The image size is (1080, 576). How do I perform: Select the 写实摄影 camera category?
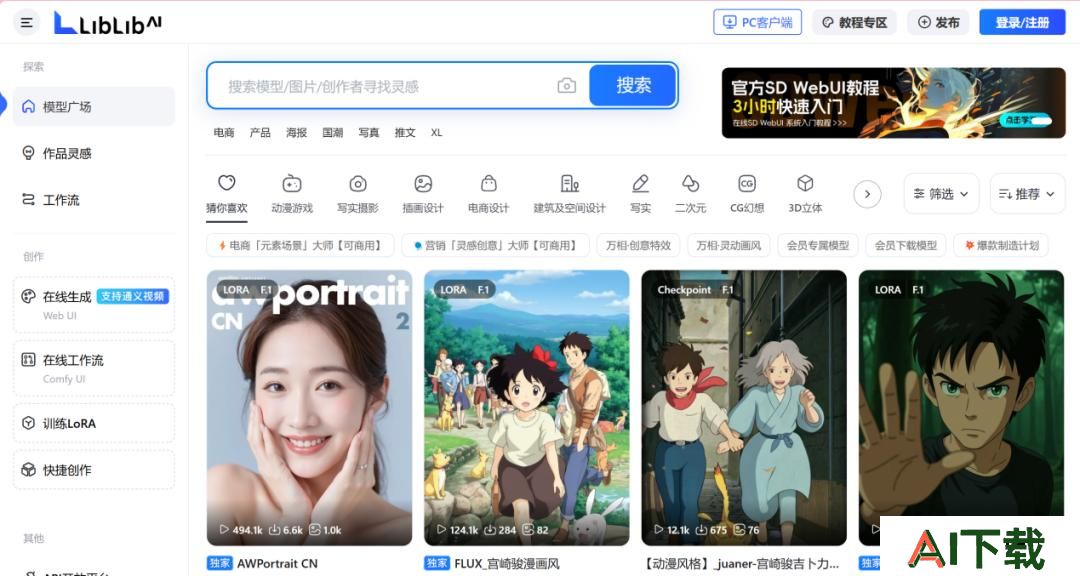pos(357,194)
